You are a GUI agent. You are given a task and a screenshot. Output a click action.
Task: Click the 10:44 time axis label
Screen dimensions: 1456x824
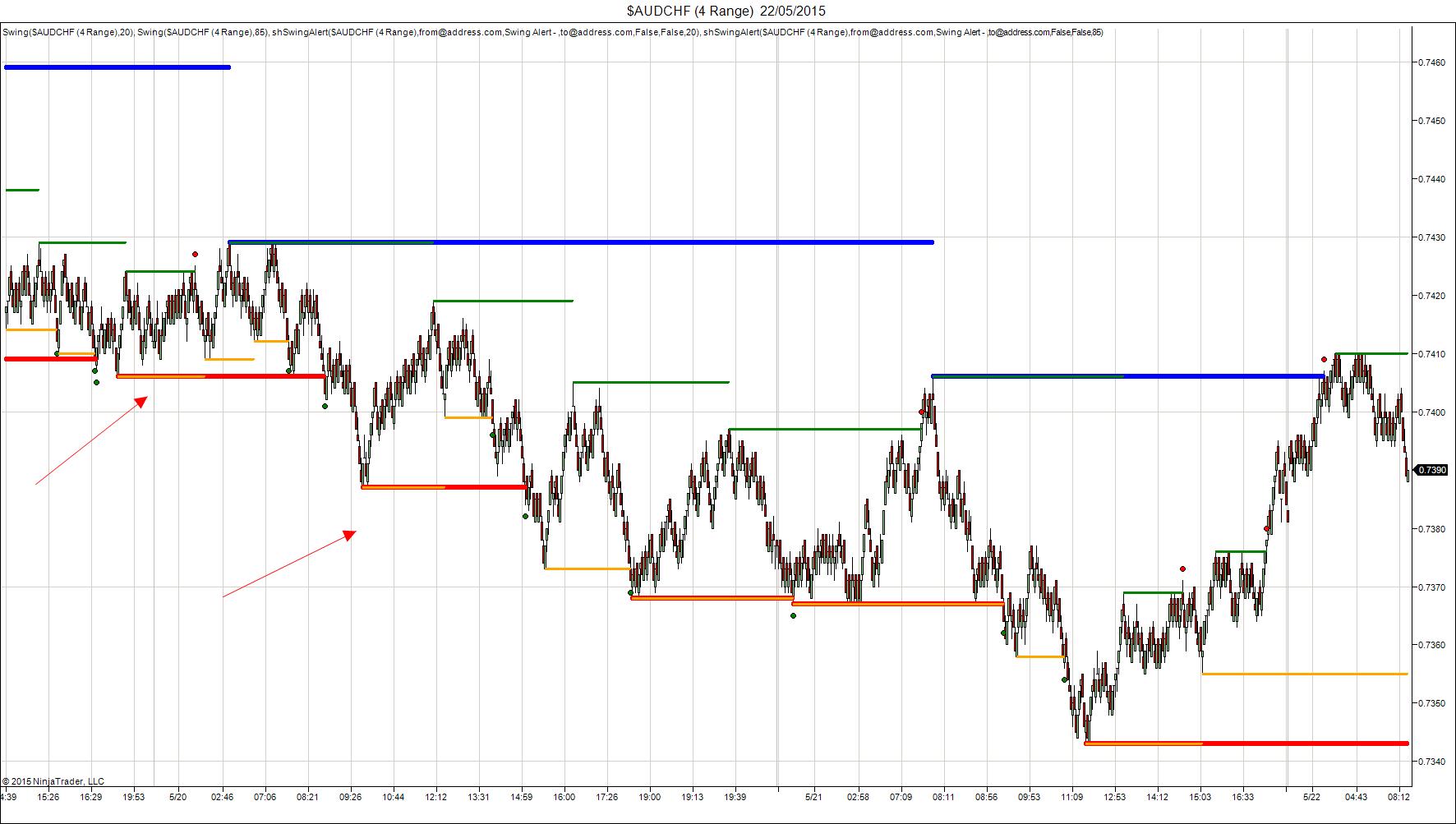pos(394,797)
